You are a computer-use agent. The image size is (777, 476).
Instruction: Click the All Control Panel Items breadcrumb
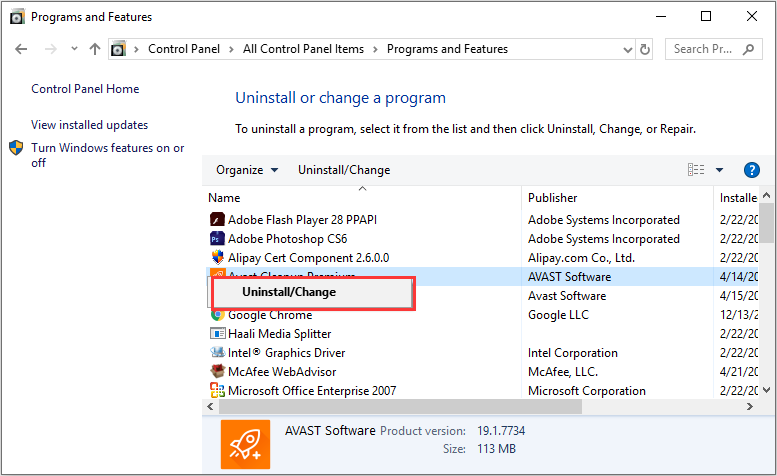point(303,49)
